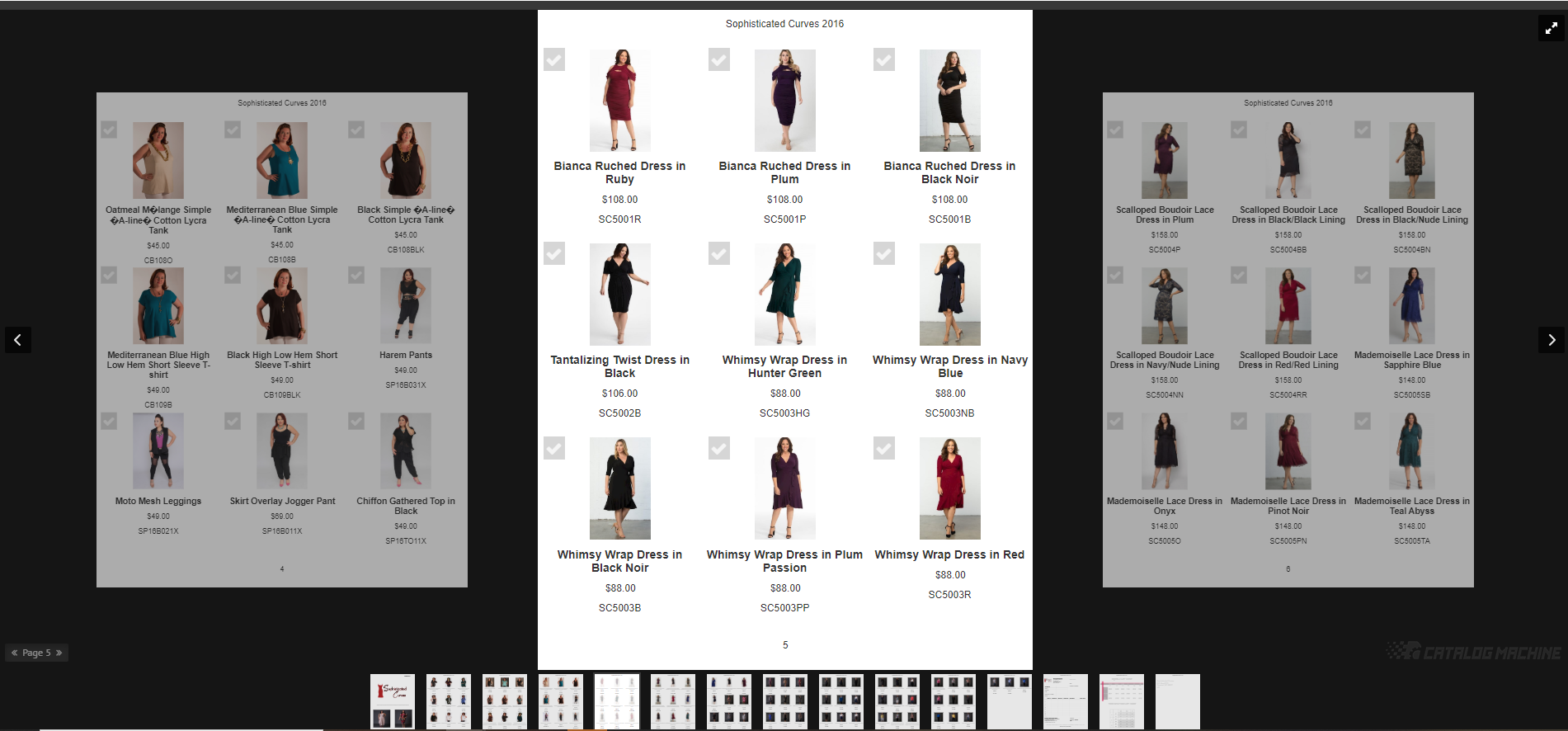This screenshot has width=1568, height=731.
Task: Open the ninth page thumbnail in strip
Action: [x=841, y=701]
